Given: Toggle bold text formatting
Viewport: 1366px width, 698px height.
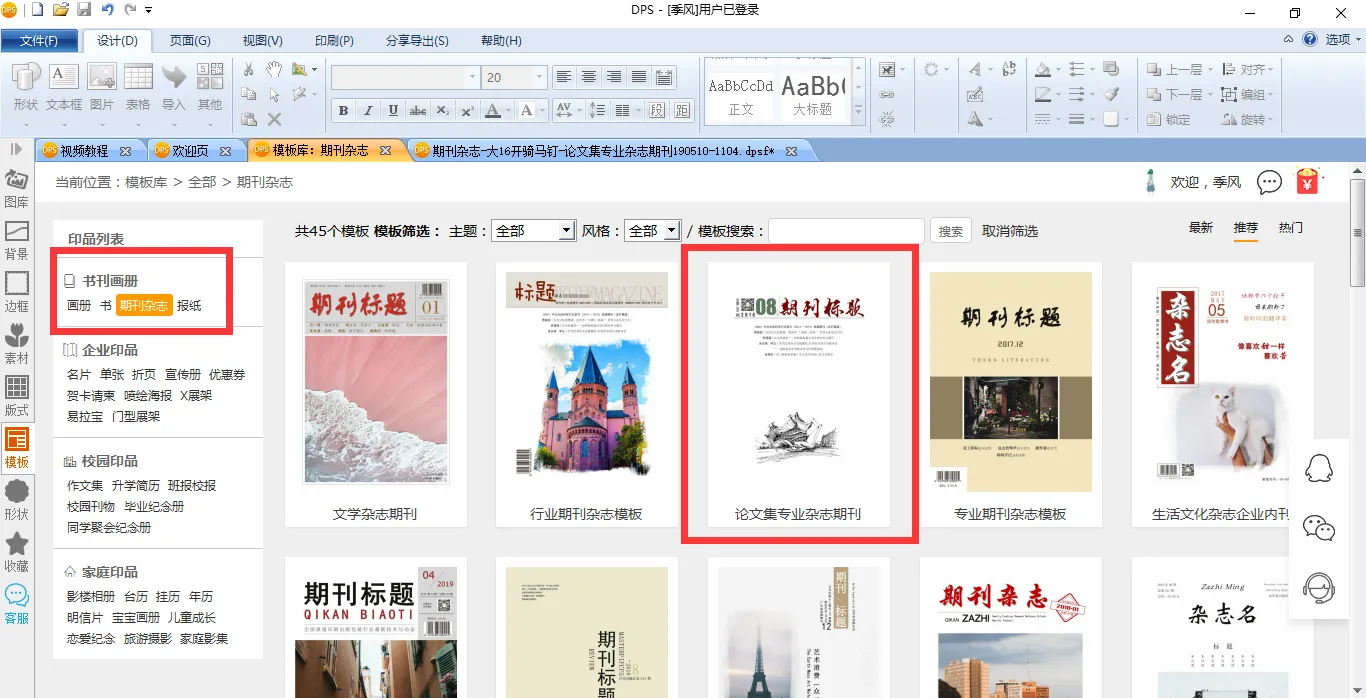Looking at the screenshot, I should (343, 110).
